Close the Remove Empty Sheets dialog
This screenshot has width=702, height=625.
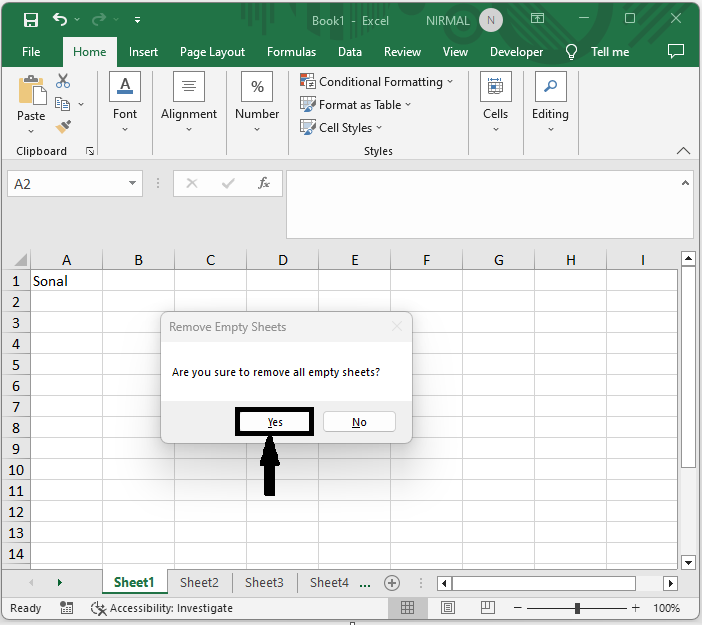point(397,327)
